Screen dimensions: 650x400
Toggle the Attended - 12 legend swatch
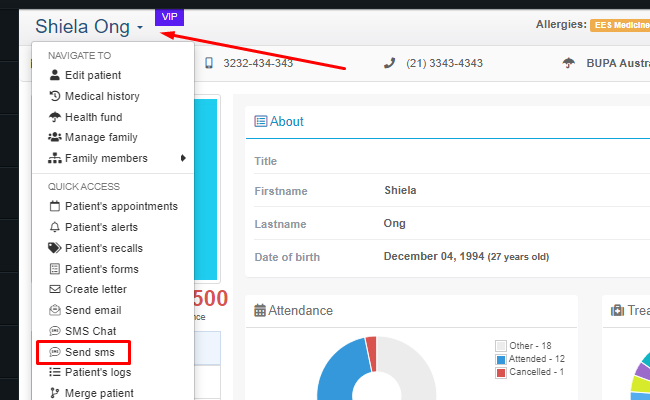(x=501, y=359)
